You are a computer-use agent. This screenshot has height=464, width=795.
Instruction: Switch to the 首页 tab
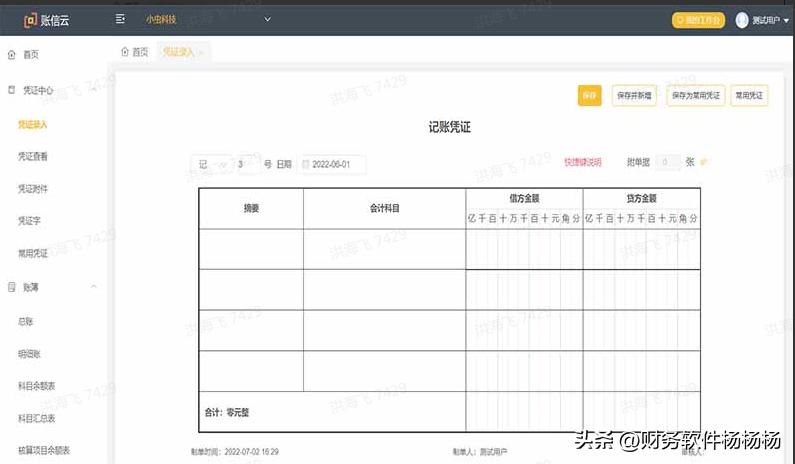point(134,52)
